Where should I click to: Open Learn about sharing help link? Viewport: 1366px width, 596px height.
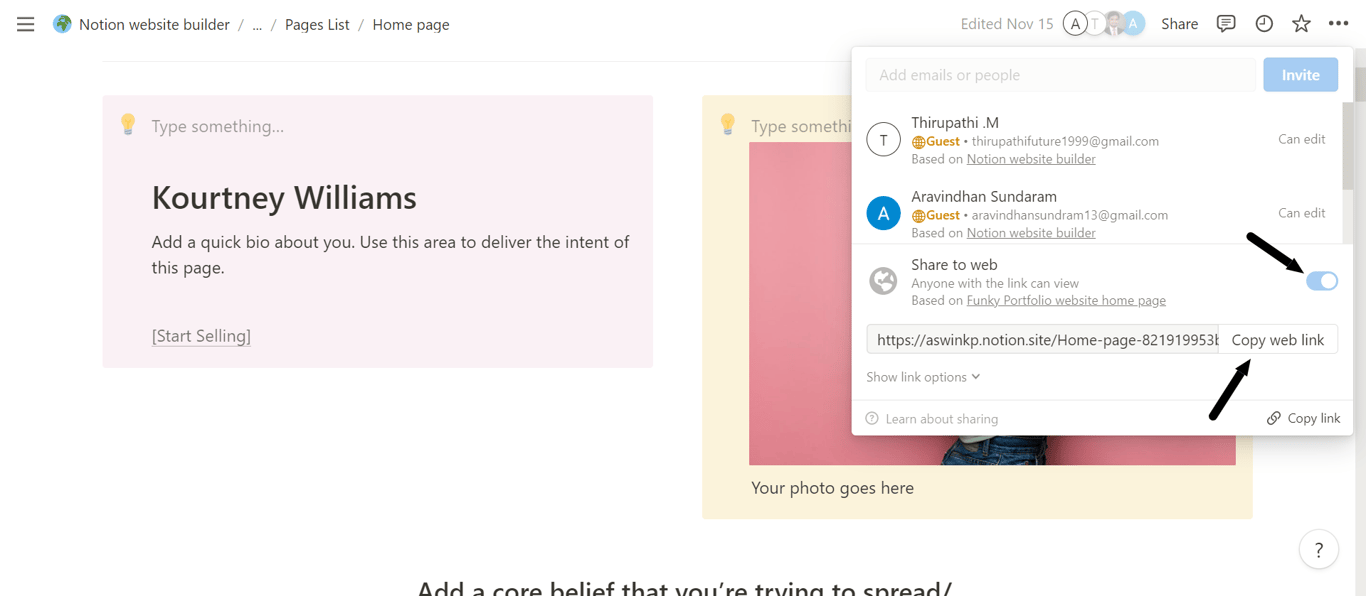[931, 419]
